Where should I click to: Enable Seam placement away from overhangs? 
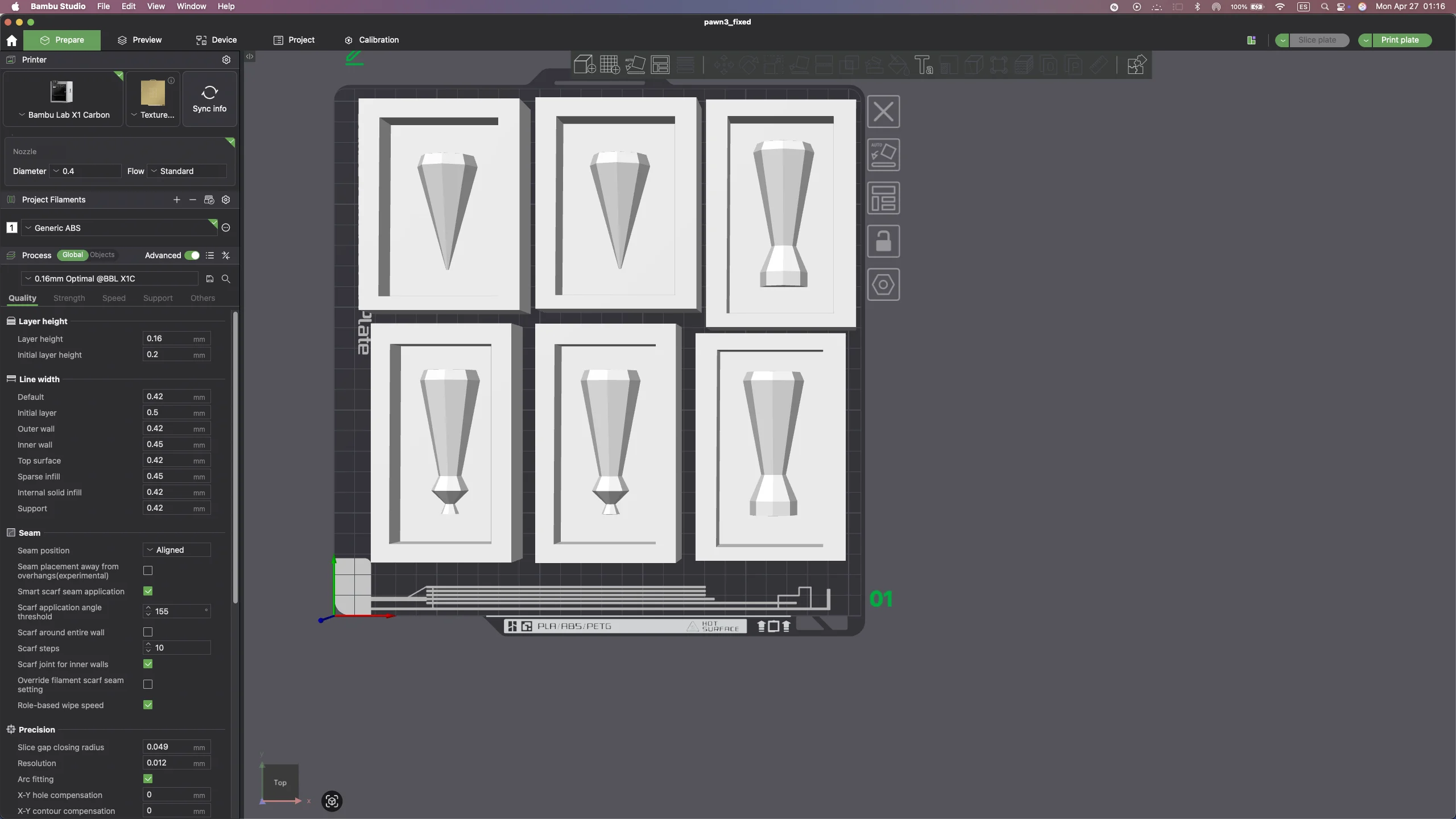(148, 570)
